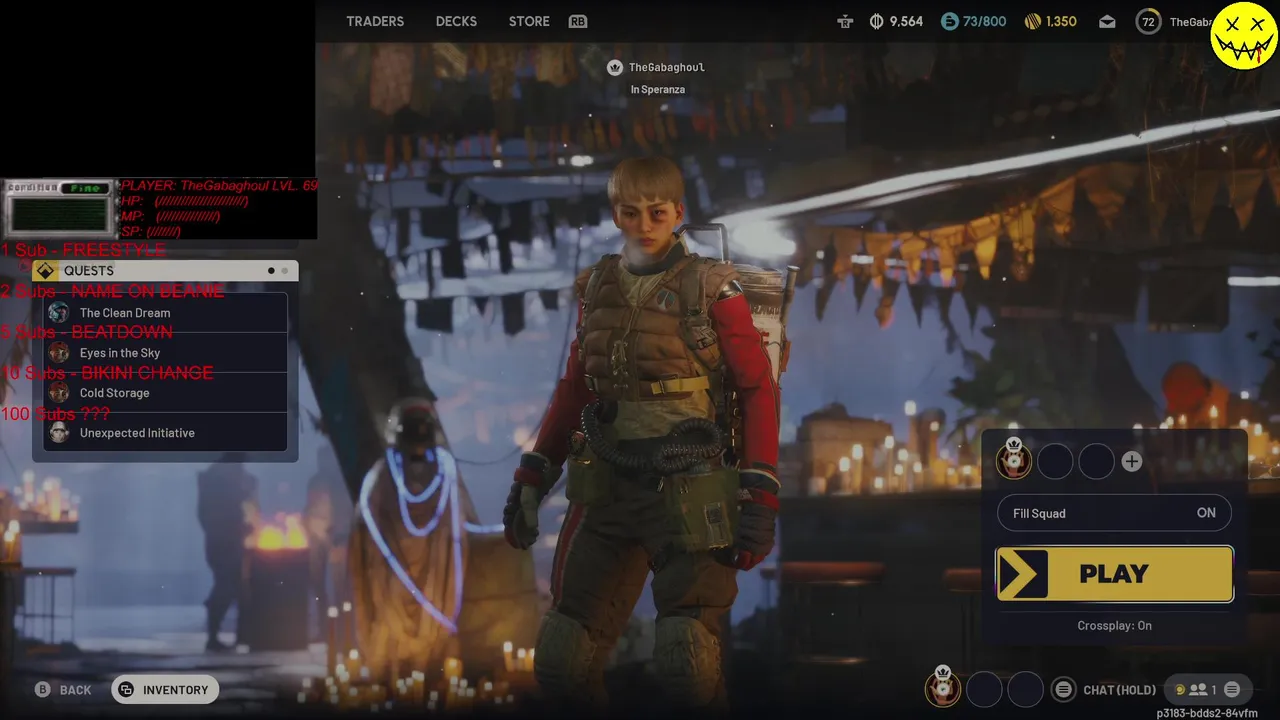Click the player badge icon beside TheGabaghoul nameplate
Image resolution: width=1280 pixels, height=720 pixels.
[x=615, y=67]
